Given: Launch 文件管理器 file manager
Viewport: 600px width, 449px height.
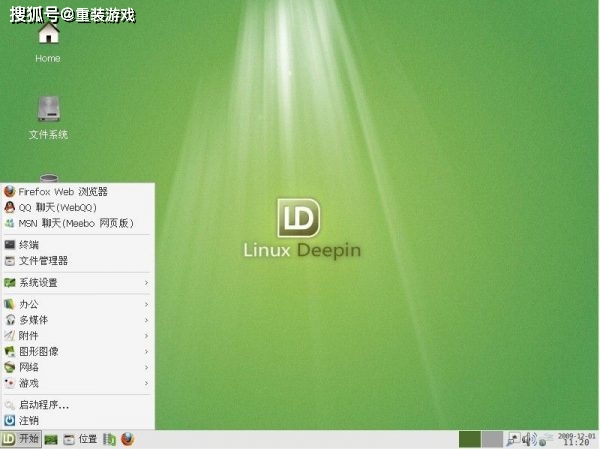Looking at the screenshot, I should (x=78, y=261).
